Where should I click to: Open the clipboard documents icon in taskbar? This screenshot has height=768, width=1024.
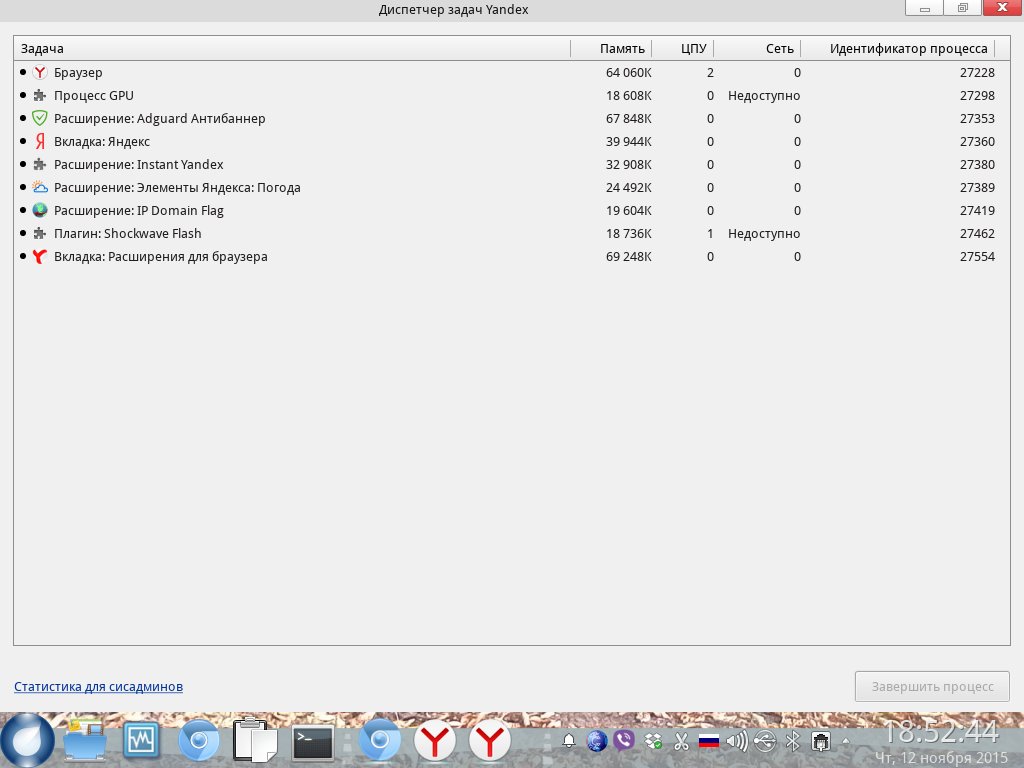[x=255, y=740]
